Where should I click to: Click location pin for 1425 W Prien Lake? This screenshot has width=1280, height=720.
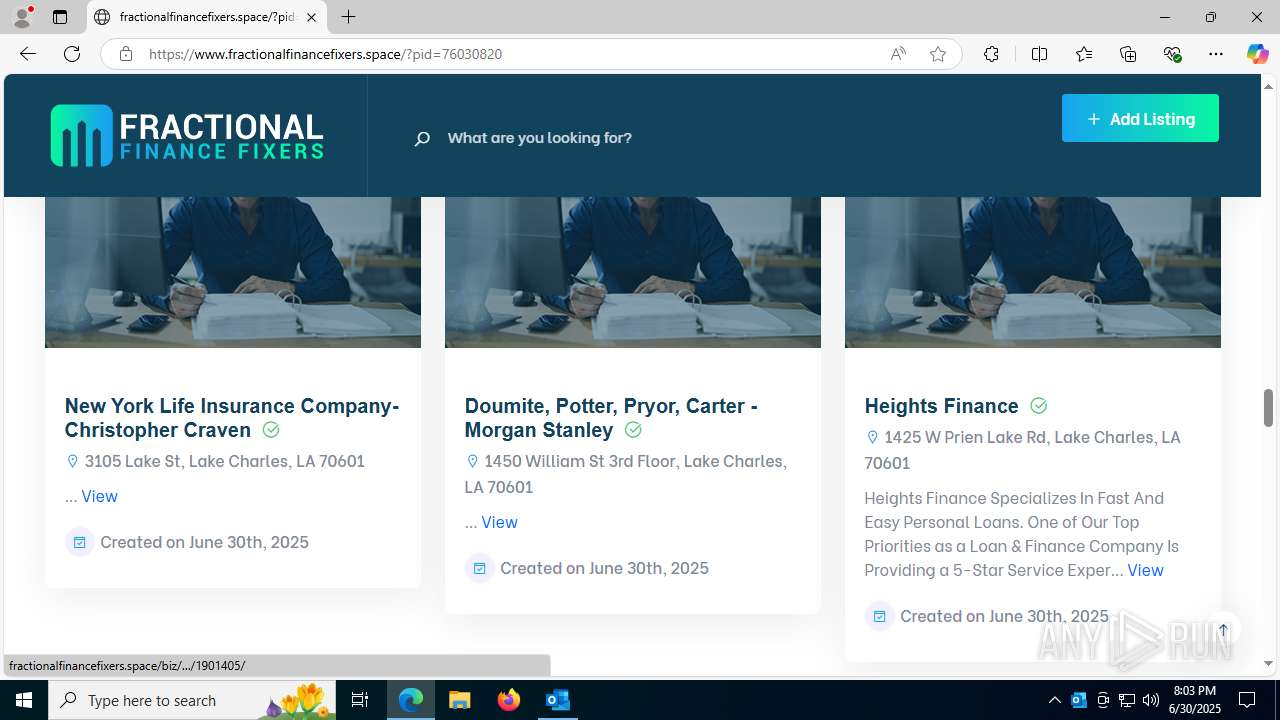click(872, 437)
